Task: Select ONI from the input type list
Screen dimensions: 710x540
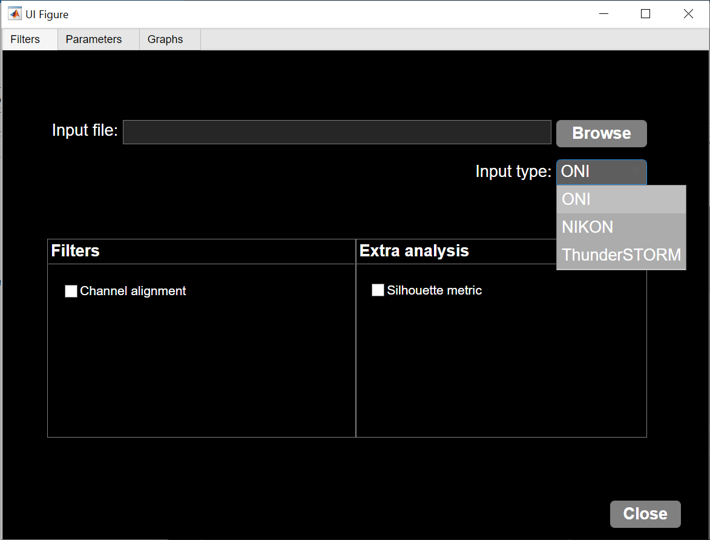Action: click(621, 199)
